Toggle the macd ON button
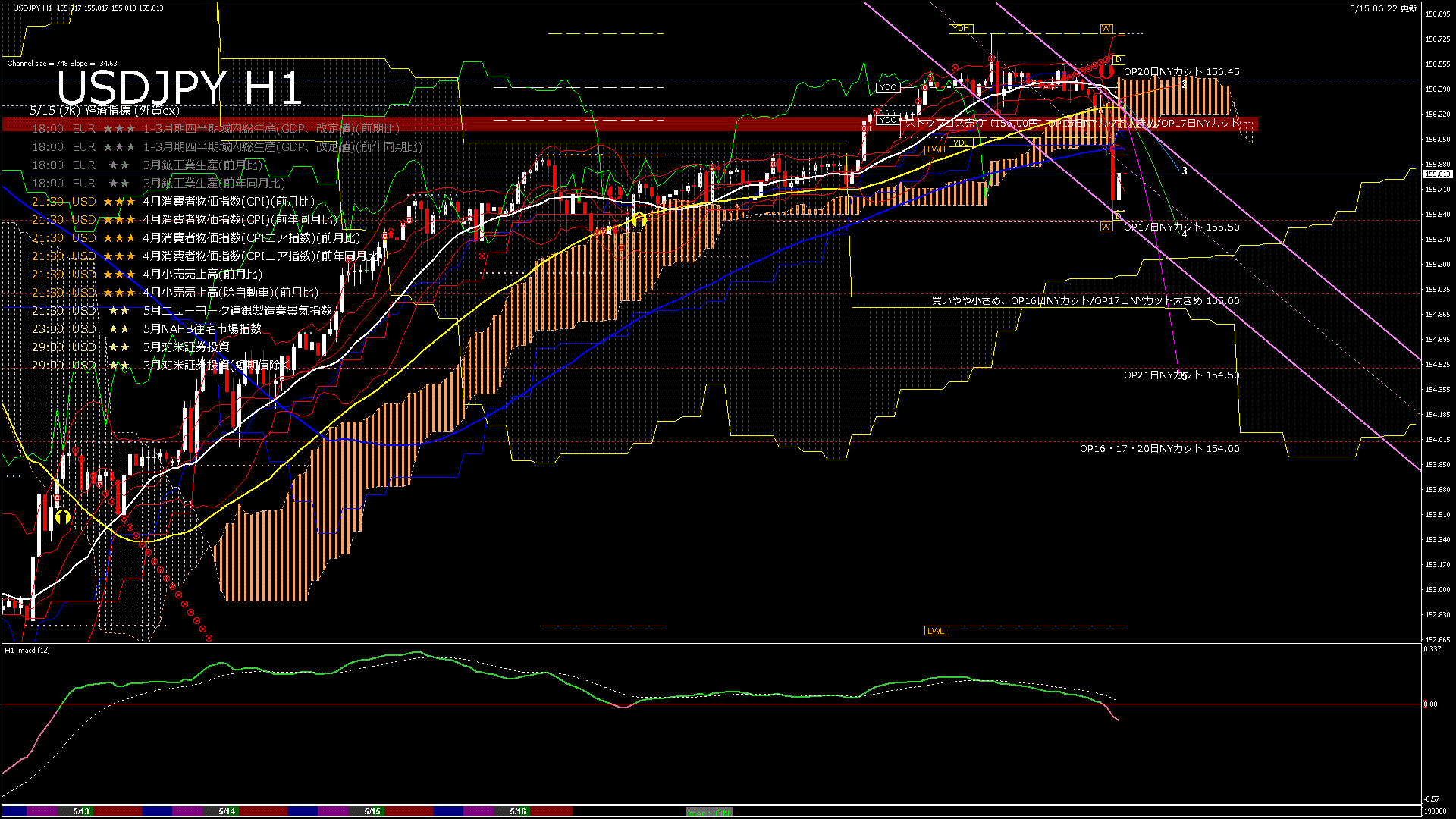Image resolution: width=1456 pixels, height=819 pixels. 709,812
